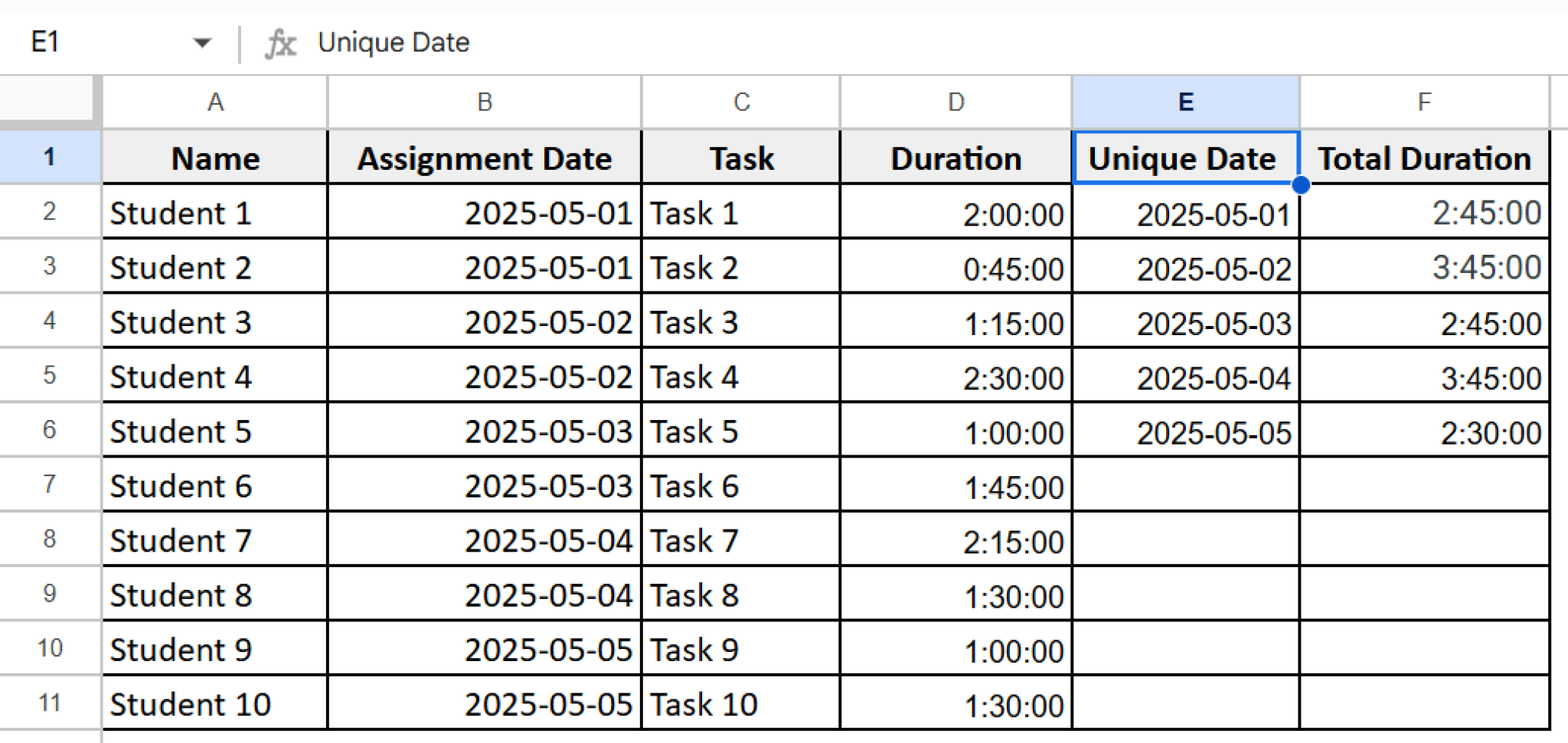Open the Name Box dropdown arrow
The width and height of the screenshot is (1568, 743).
click(201, 43)
